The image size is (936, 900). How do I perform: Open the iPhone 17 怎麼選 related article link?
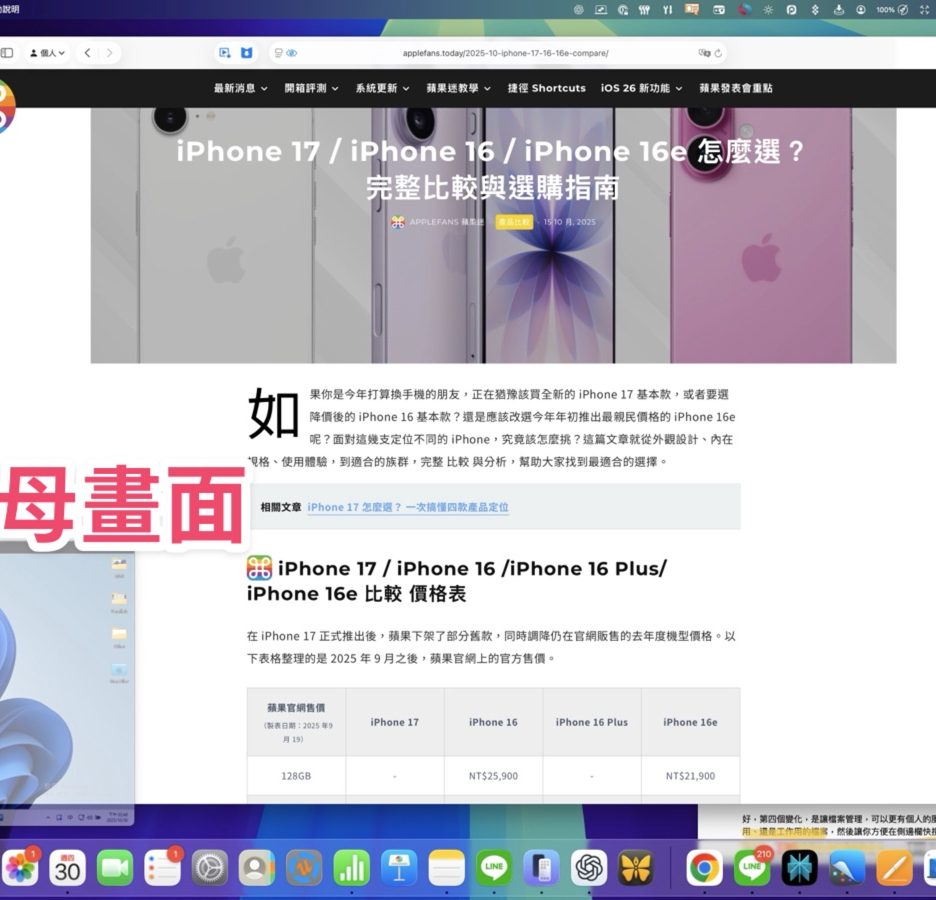408,507
